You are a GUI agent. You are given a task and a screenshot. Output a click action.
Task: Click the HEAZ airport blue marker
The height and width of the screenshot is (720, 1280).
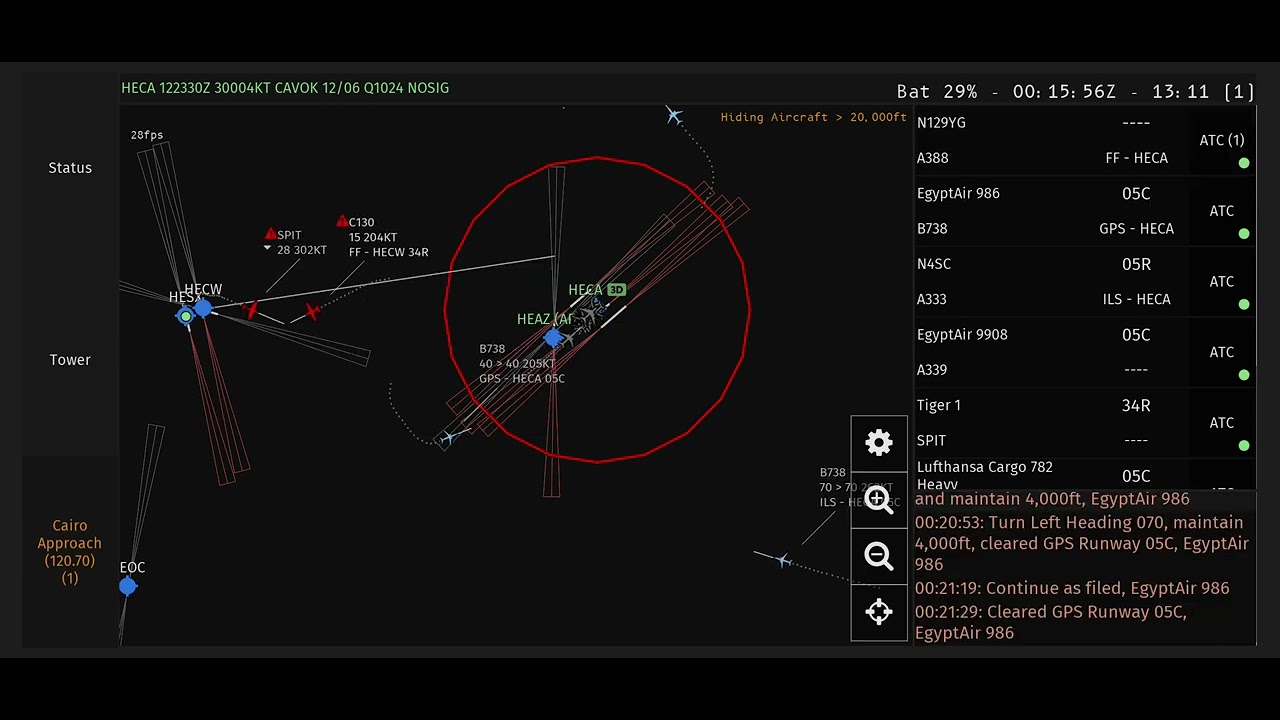click(x=553, y=338)
